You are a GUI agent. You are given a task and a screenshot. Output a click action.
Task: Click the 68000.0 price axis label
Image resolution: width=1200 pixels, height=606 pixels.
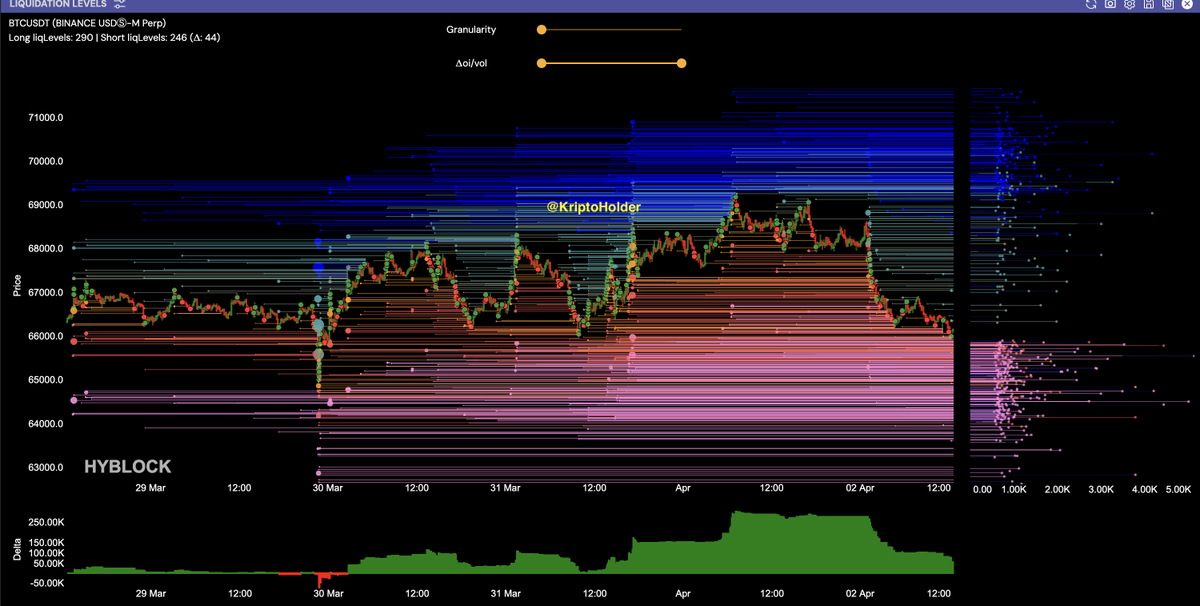point(45,249)
